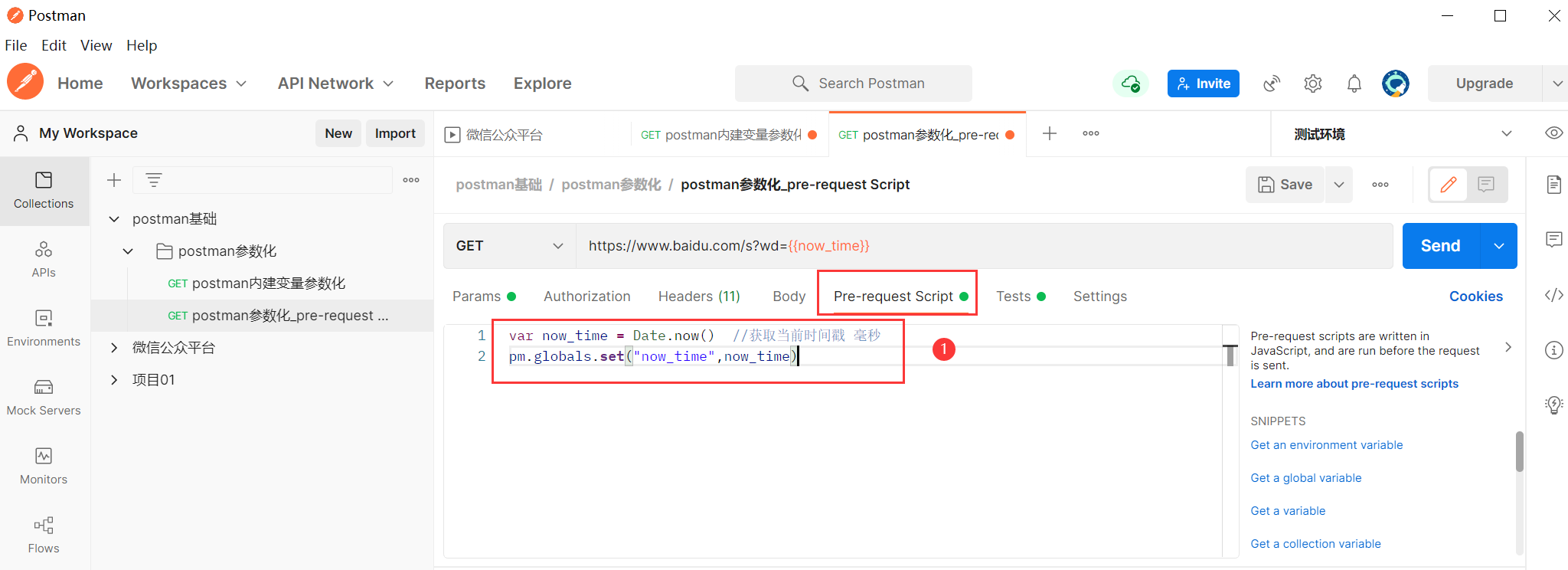Switch to the Body tab

789,296
